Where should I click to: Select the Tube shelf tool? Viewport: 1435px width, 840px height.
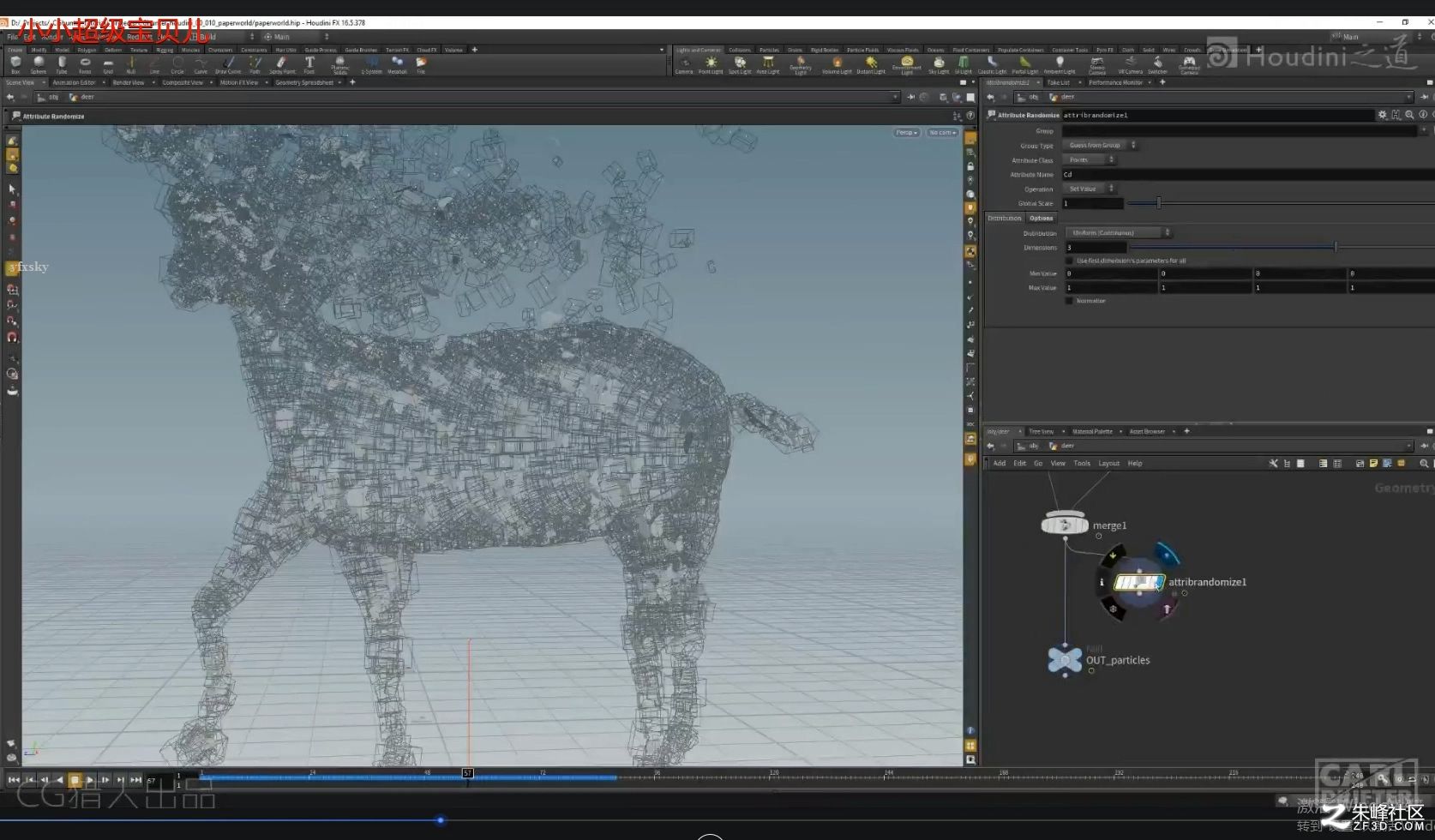[62, 65]
